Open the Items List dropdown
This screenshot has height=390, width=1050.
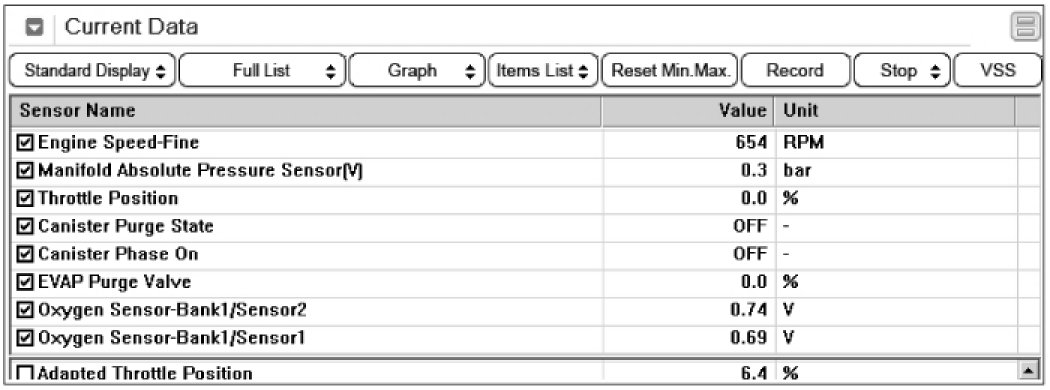pos(543,70)
